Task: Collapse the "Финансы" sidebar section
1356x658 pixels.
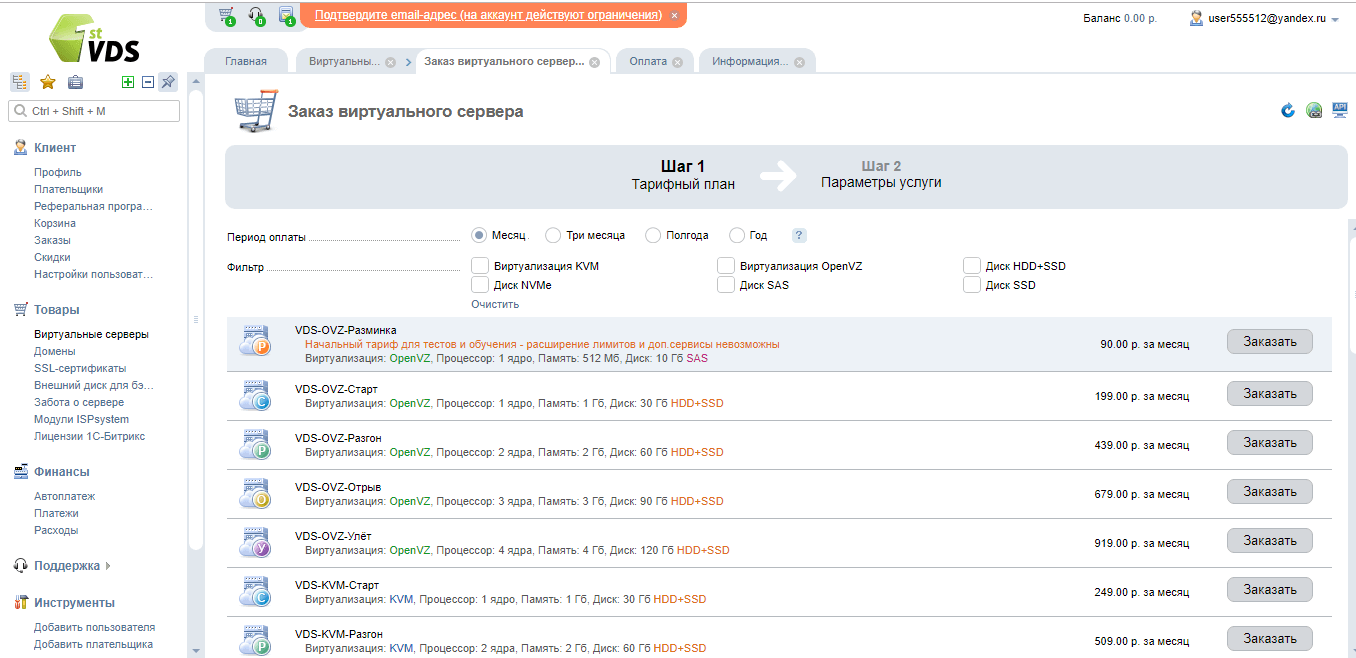Action: [x=62, y=472]
